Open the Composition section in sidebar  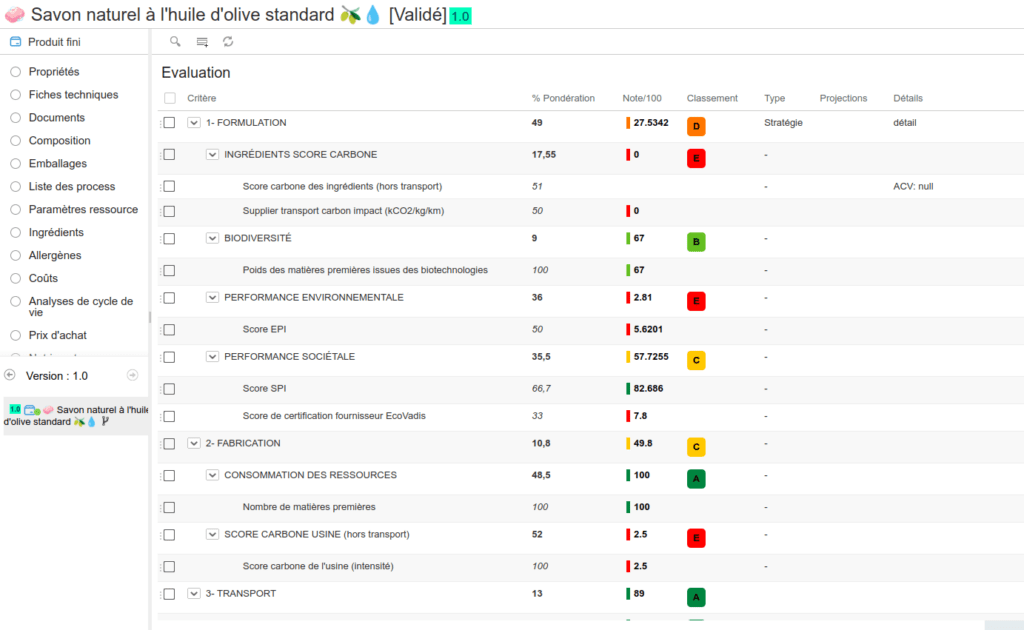[59, 141]
